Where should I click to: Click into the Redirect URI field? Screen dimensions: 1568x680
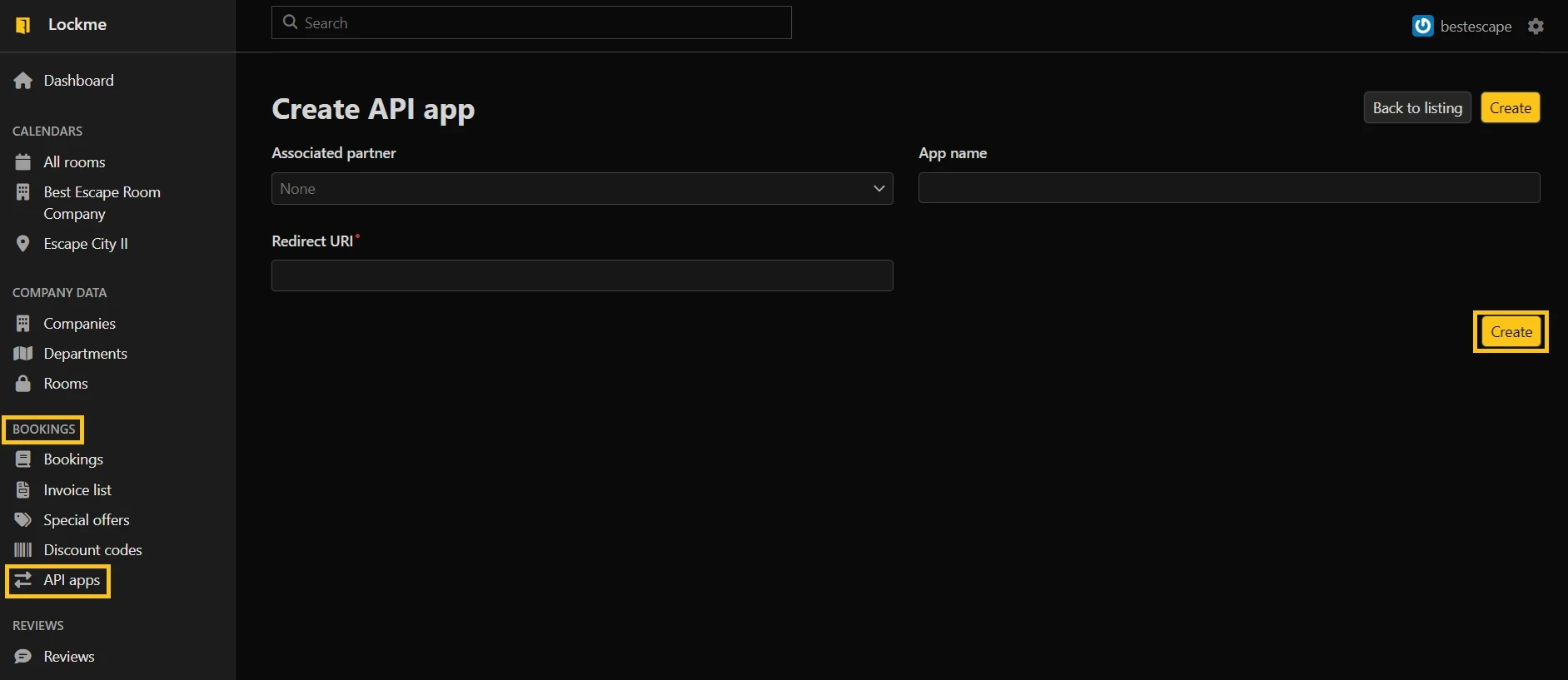tap(582, 275)
